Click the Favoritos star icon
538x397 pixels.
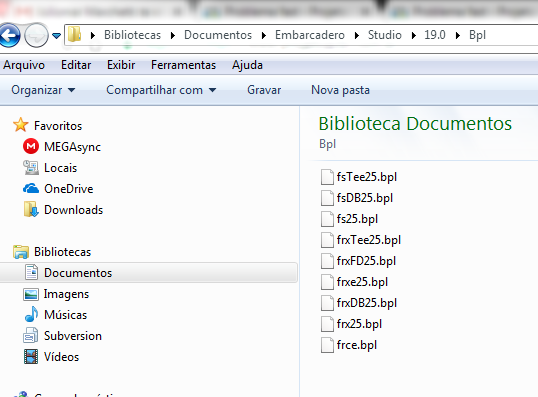click(x=20, y=125)
